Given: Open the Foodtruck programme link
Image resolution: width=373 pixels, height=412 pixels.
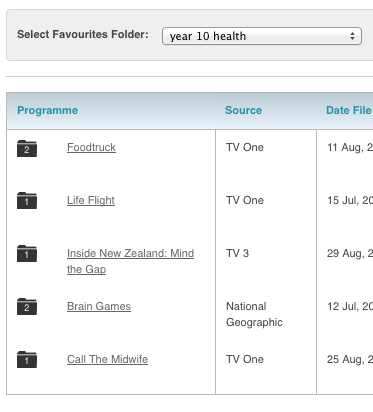Looking at the screenshot, I should (91, 147).
